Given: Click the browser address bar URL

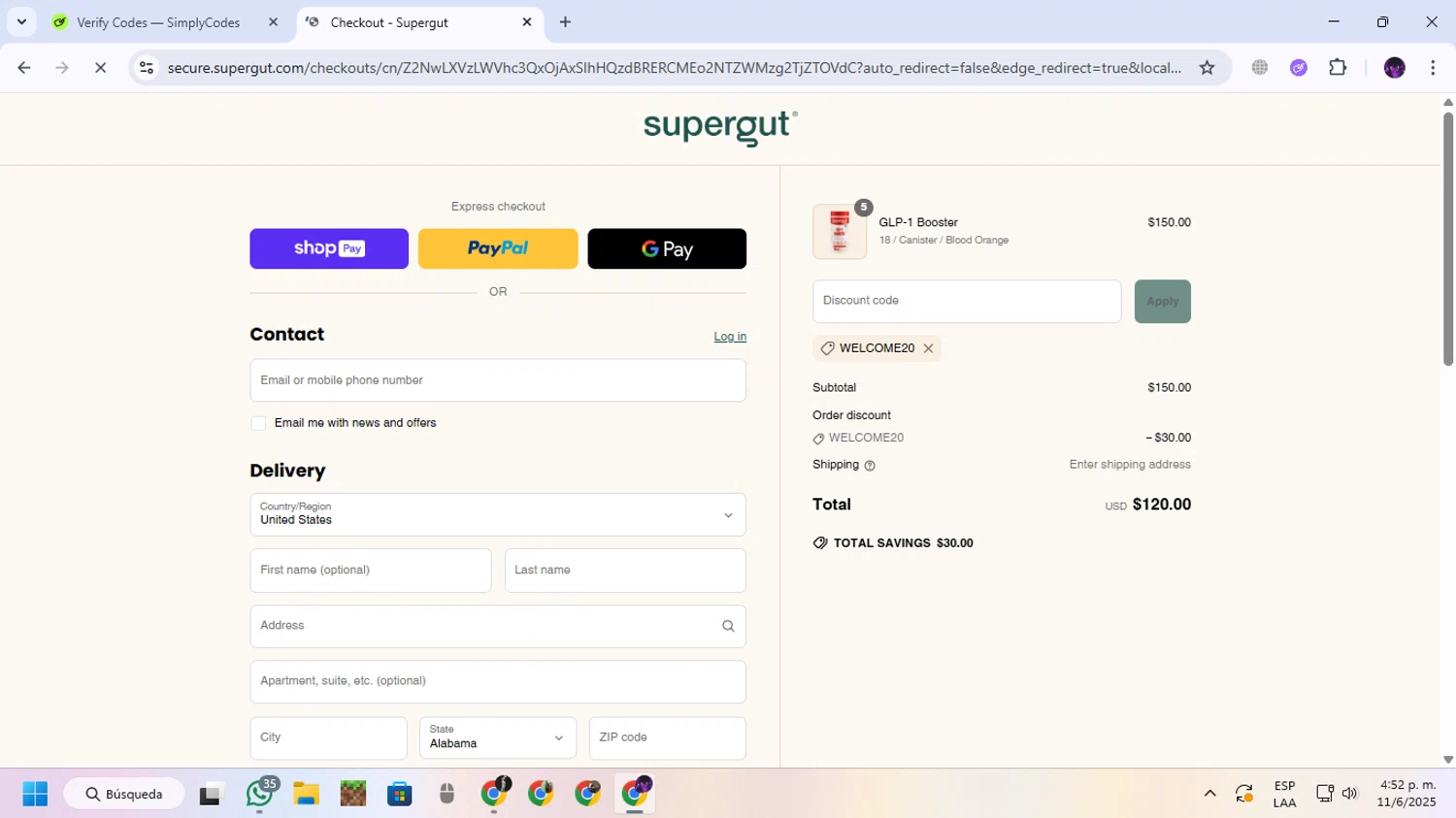Looking at the screenshot, I should click(674, 68).
